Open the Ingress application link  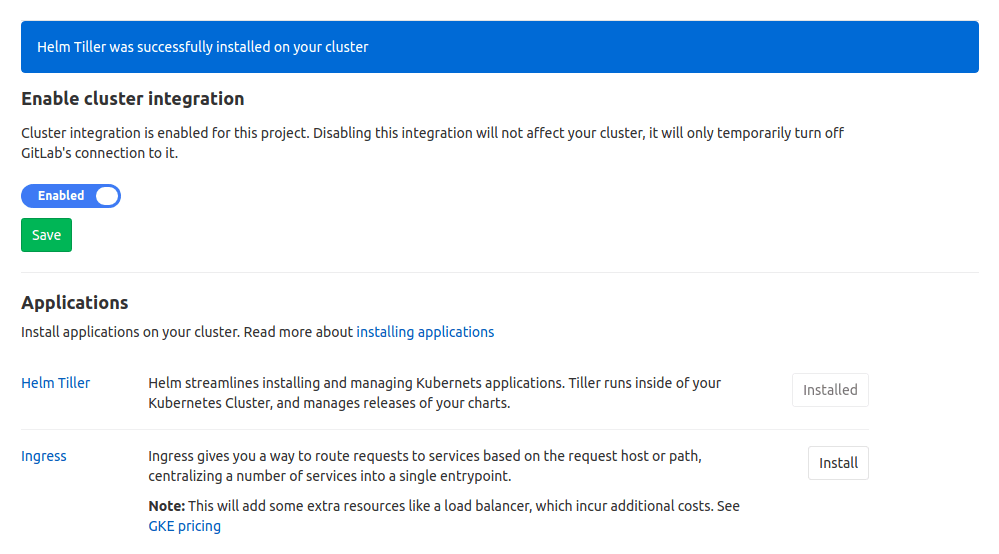pyautogui.click(x=44, y=456)
